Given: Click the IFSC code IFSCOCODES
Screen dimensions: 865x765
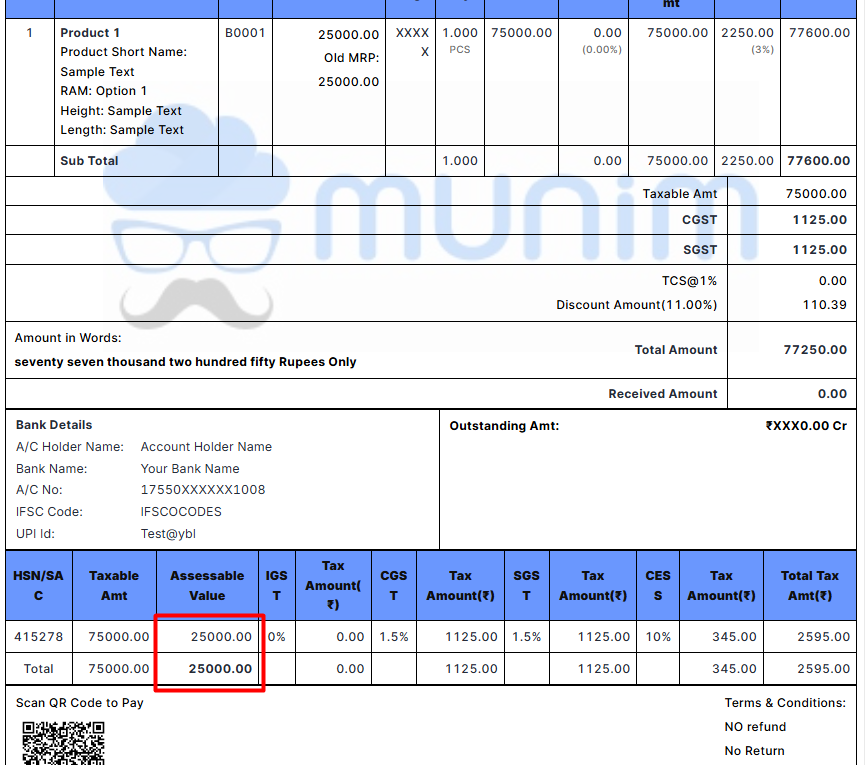Looking at the screenshot, I should tap(181, 512).
